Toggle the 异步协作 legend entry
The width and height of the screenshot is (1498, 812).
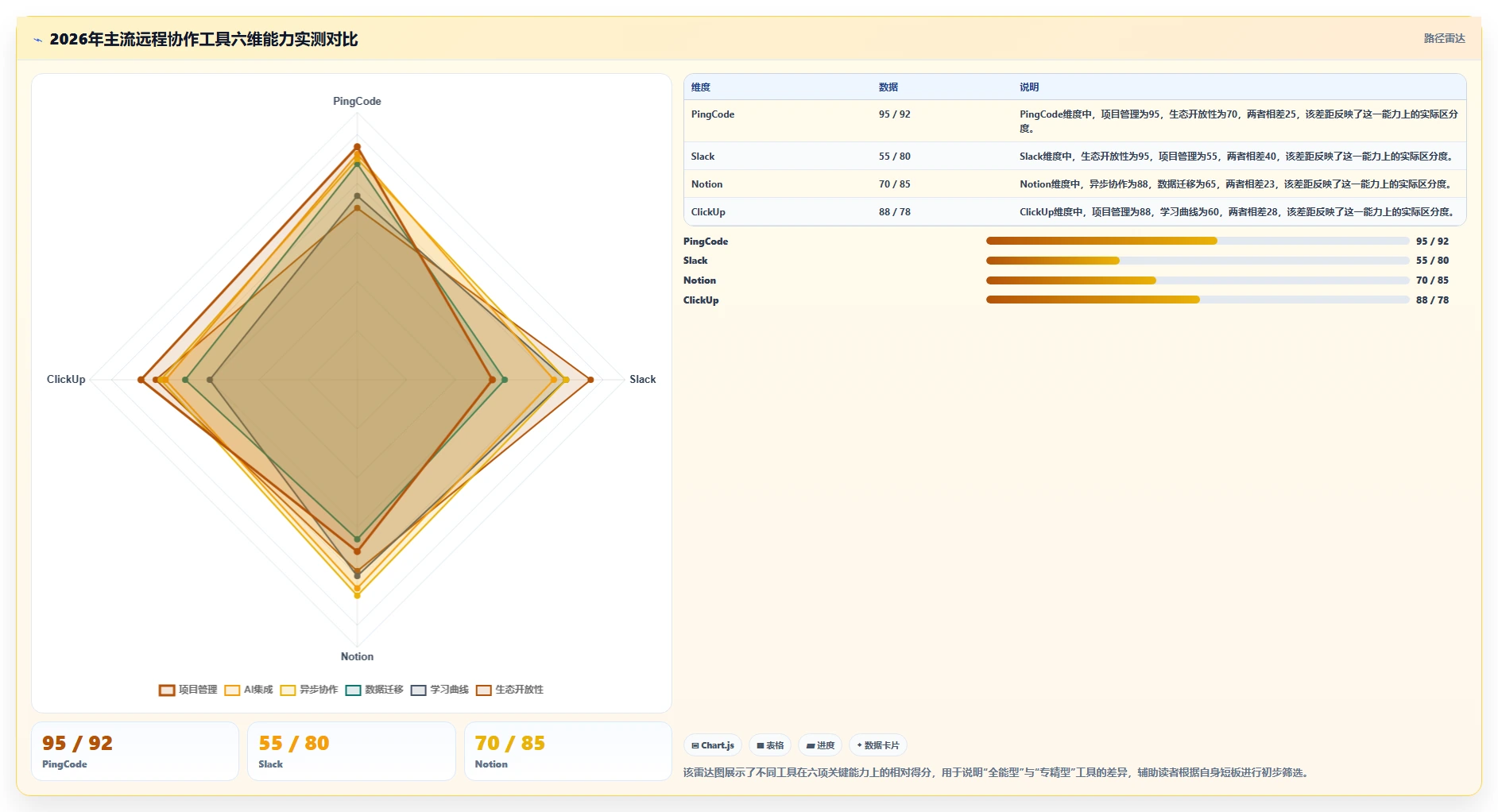point(309,690)
